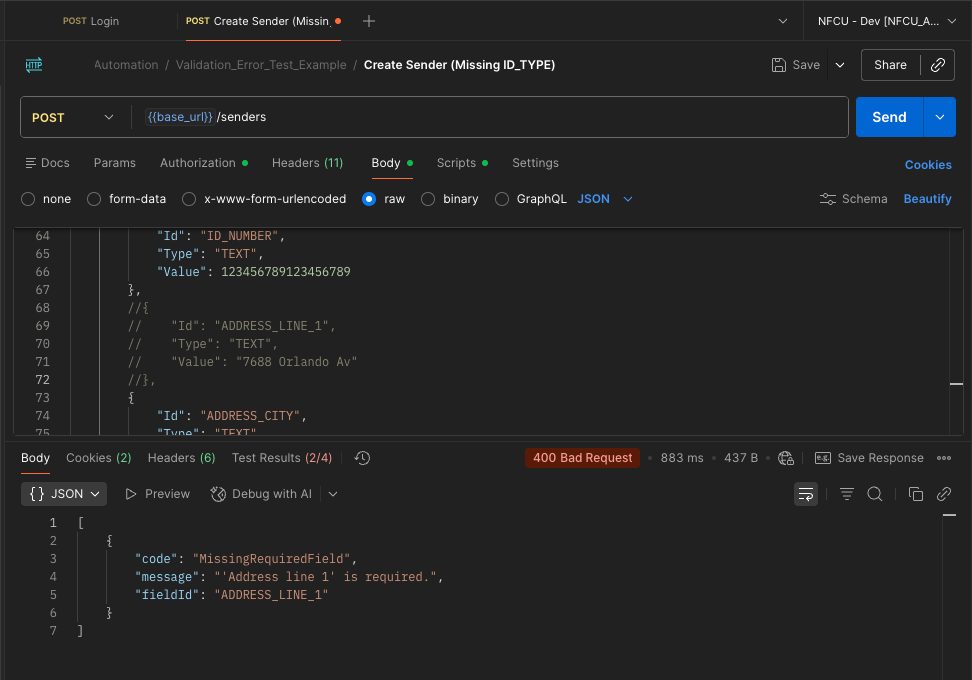Toggle word wrap in response viewer

pos(805,494)
